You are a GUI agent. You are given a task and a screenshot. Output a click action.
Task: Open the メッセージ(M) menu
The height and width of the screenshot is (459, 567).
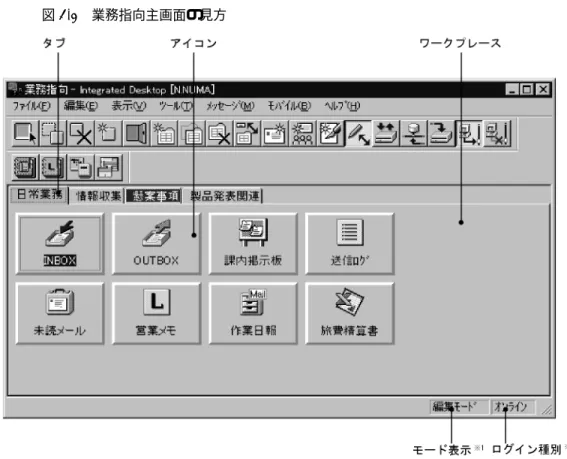pos(230,106)
